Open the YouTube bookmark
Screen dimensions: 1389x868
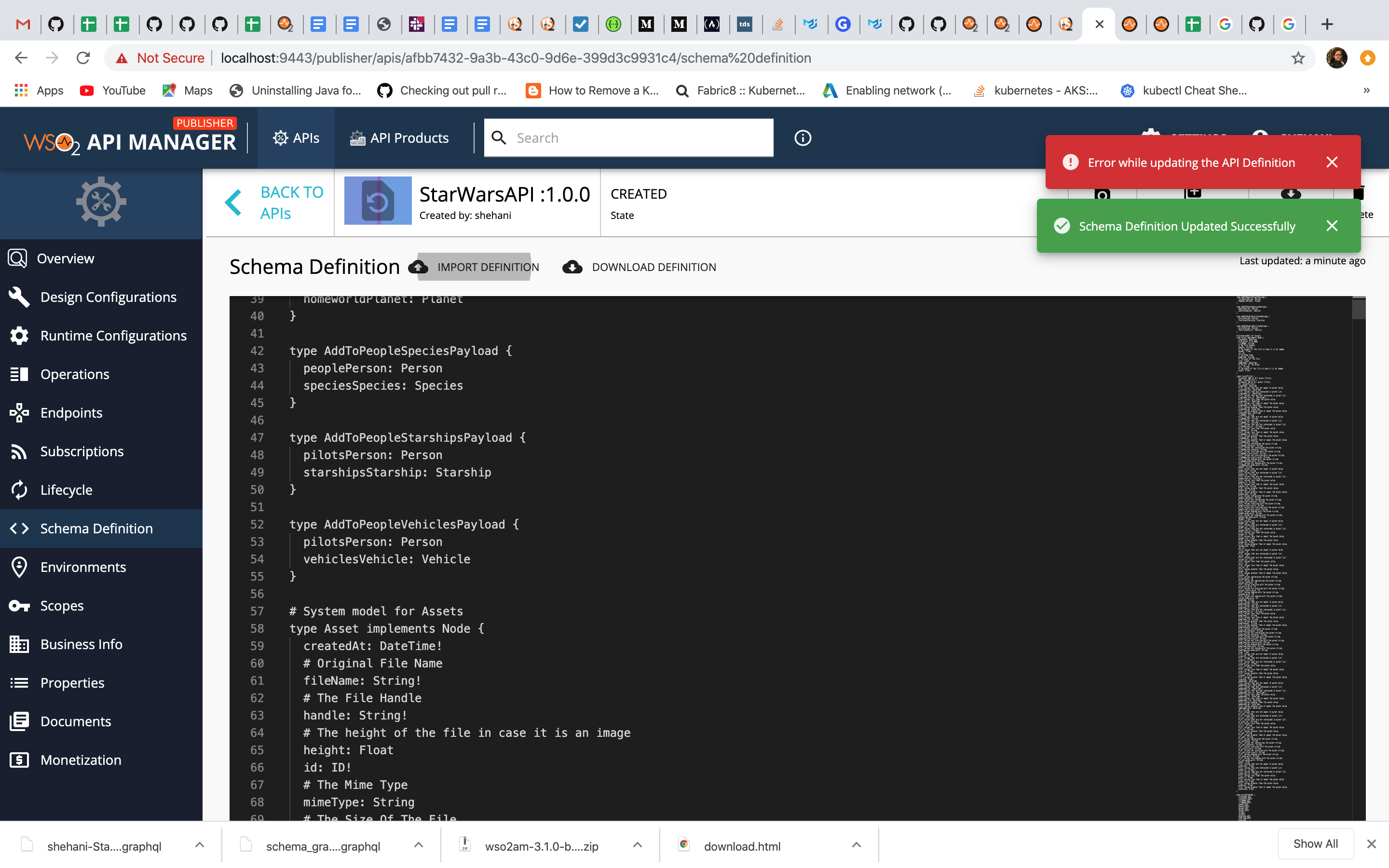[x=113, y=90]
